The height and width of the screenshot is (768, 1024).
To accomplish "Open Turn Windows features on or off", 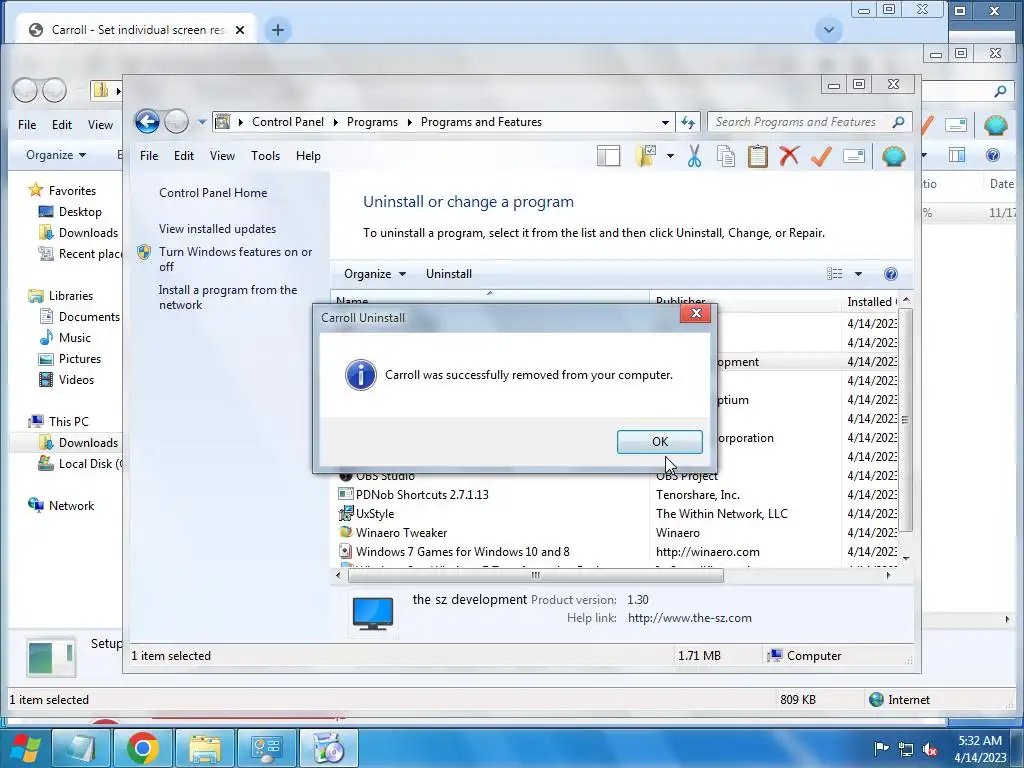I will [x=235, y=259].
